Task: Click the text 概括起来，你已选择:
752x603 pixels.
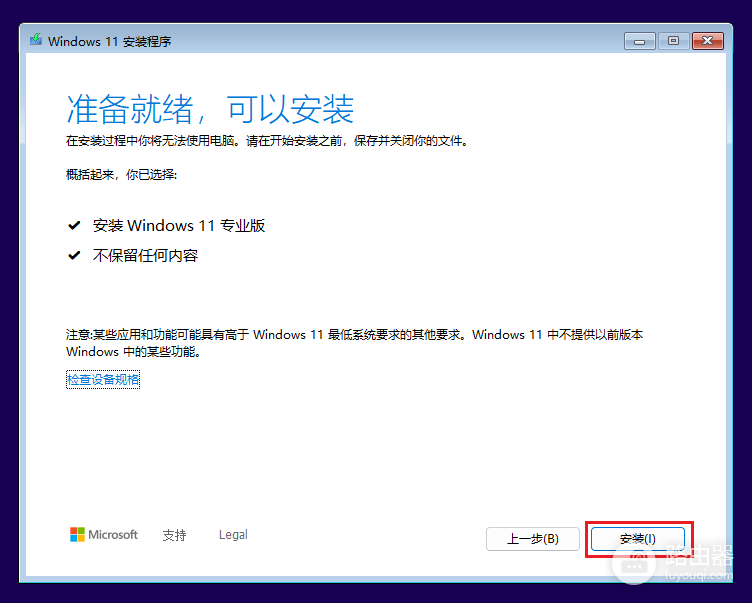Action: 121,175
